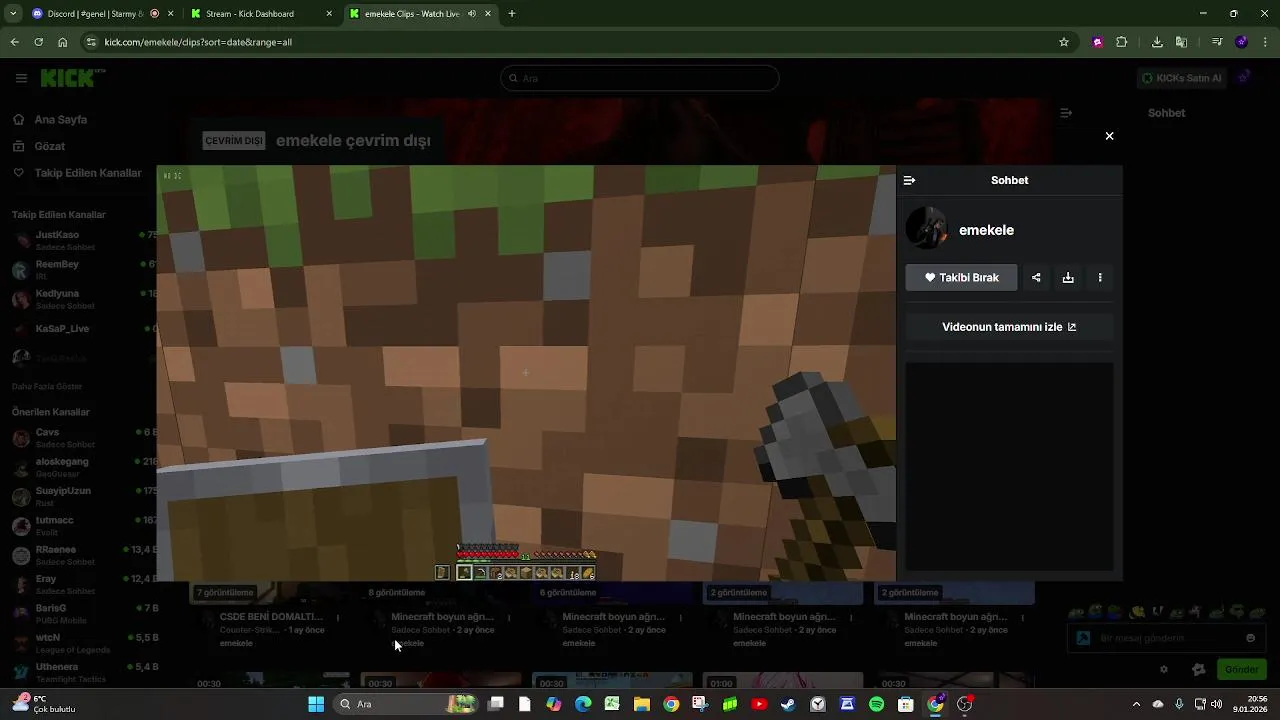Click the green Gönder send button
Screen dimensions: 1280x720
tap(1242, 669)
